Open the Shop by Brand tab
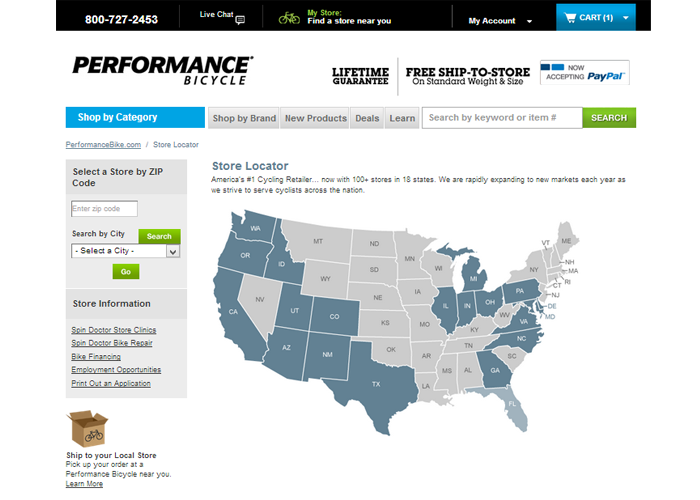Screen dimensions: 700x500 point(244,118)
